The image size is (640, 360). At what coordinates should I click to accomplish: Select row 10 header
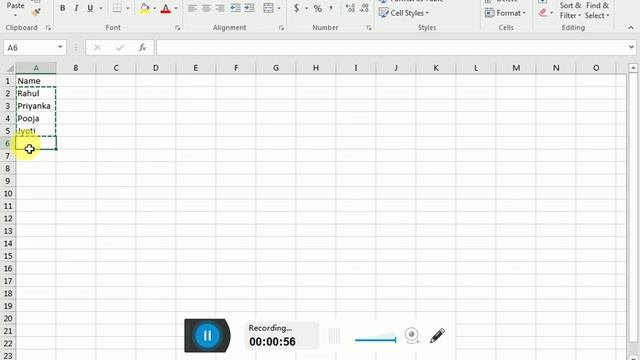click(8, 193)
